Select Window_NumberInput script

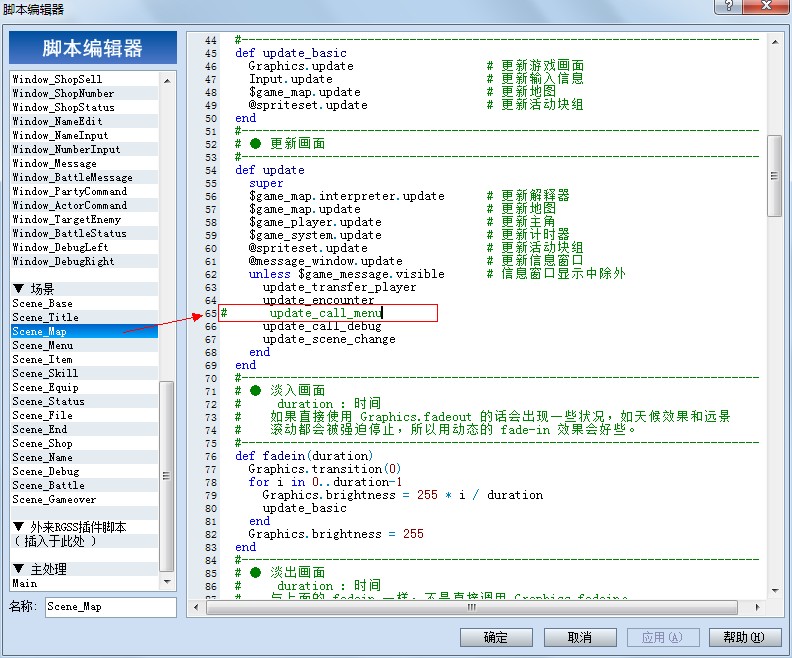tap(84, 149)
